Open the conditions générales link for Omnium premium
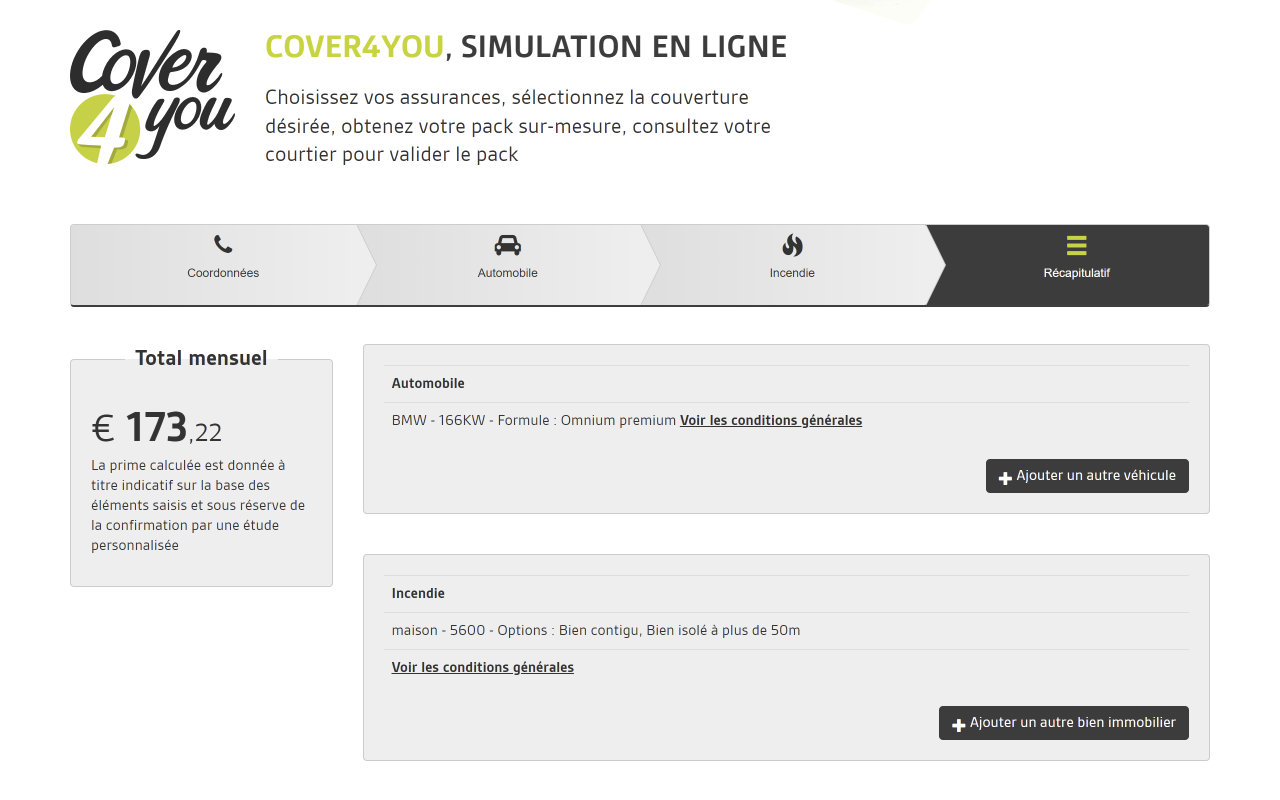 [x=770, y=421]
